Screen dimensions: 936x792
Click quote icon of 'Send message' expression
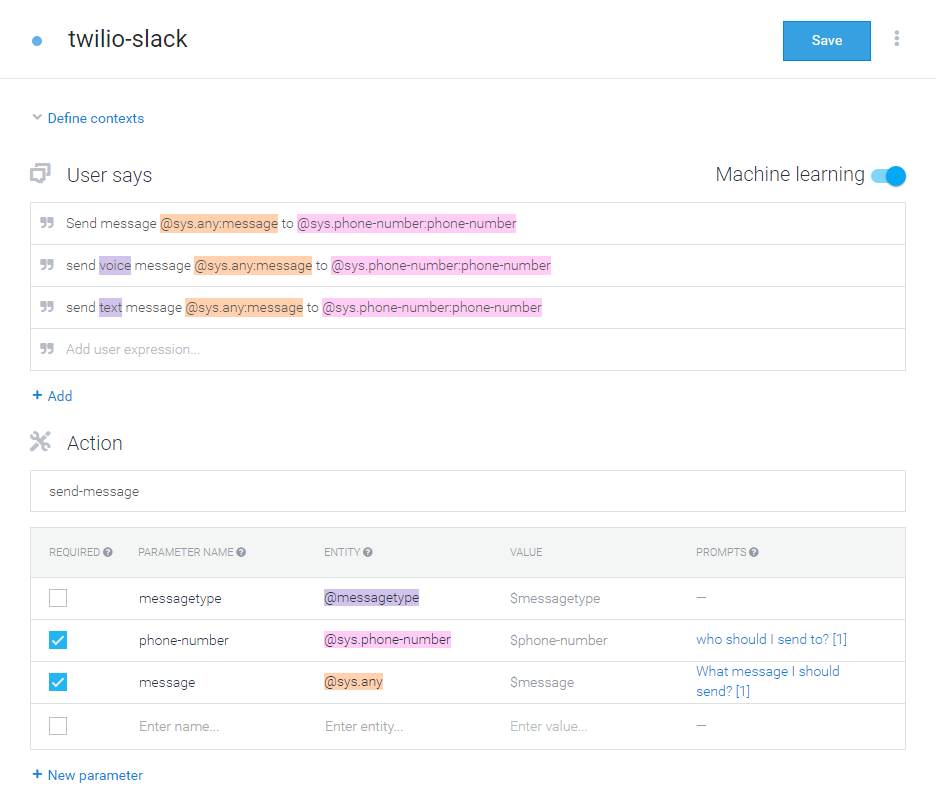[x=47, y=223]
